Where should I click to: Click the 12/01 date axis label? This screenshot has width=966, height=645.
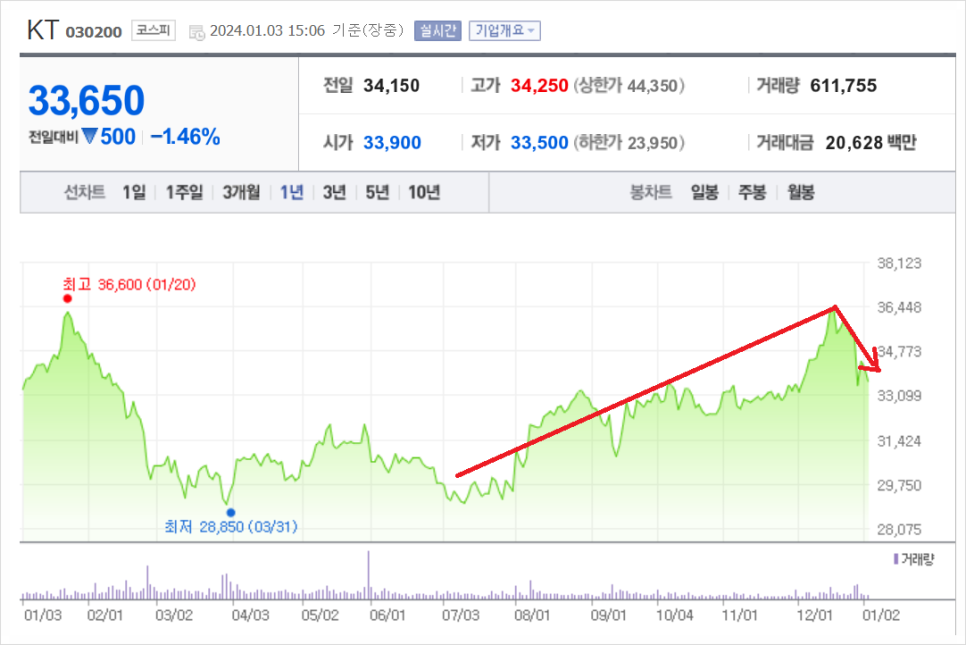point(815,615)
